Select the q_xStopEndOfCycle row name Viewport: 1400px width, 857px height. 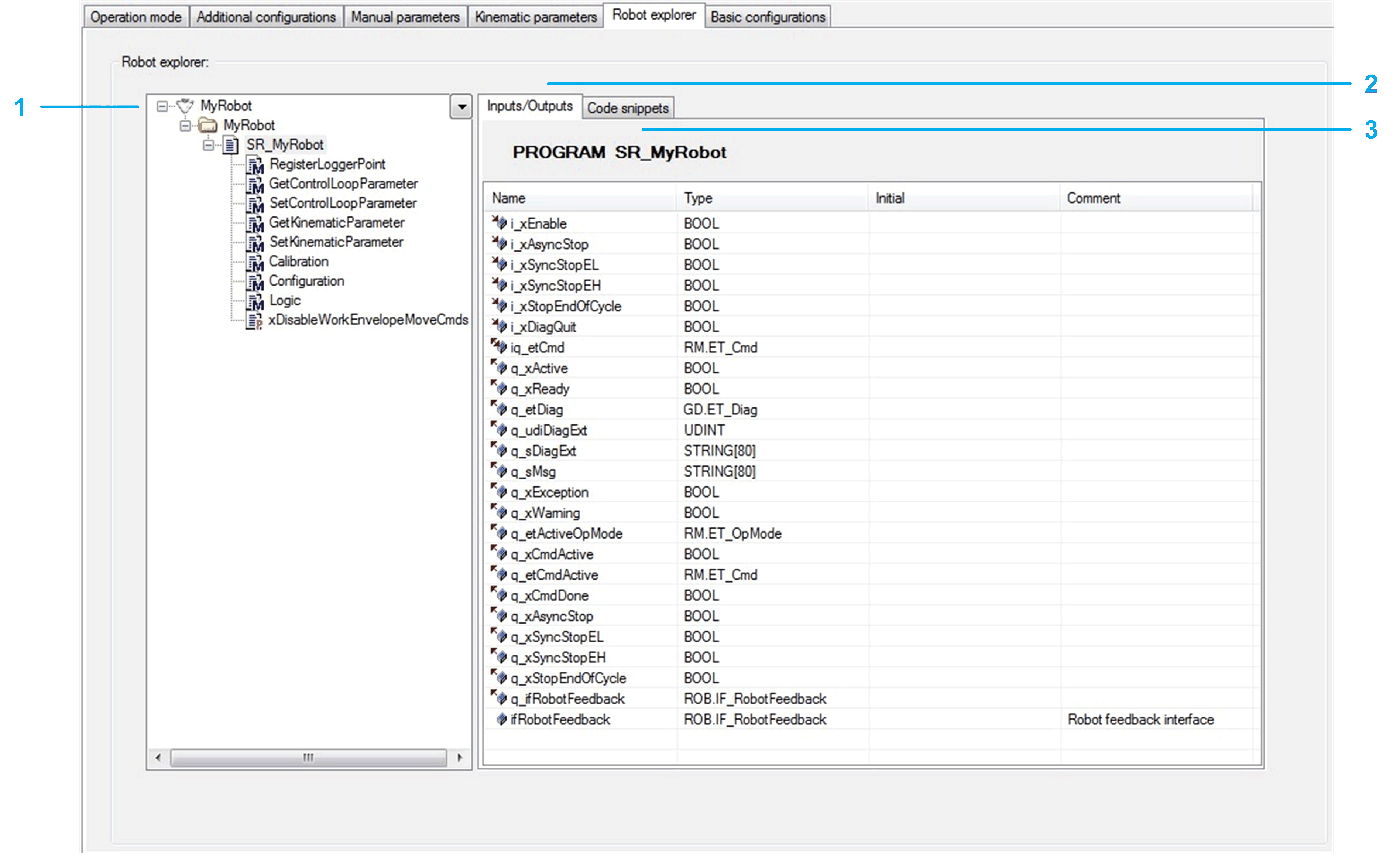(x=568, y=679)
